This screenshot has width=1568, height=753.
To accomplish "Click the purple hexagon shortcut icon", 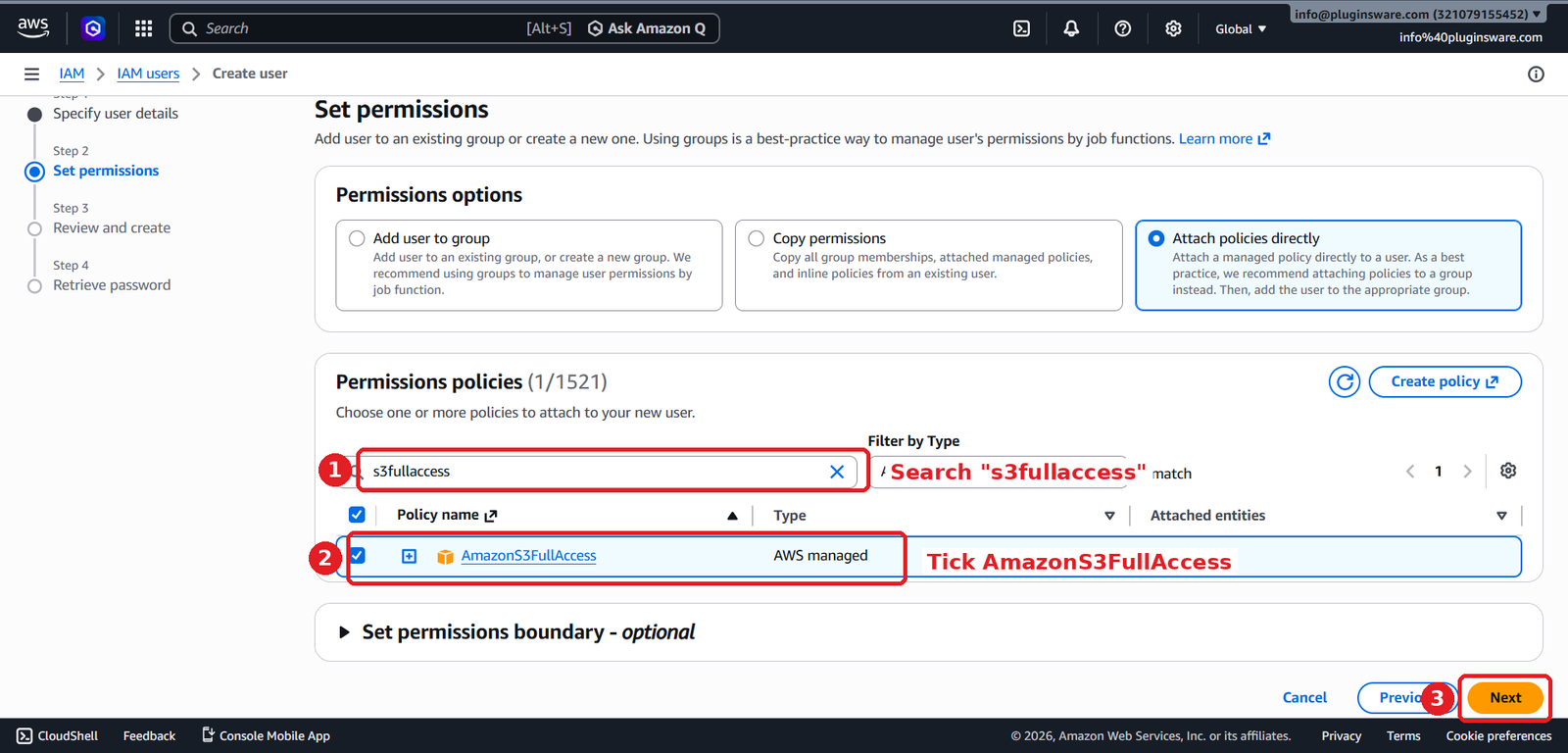I will click(x=93, y=28).
